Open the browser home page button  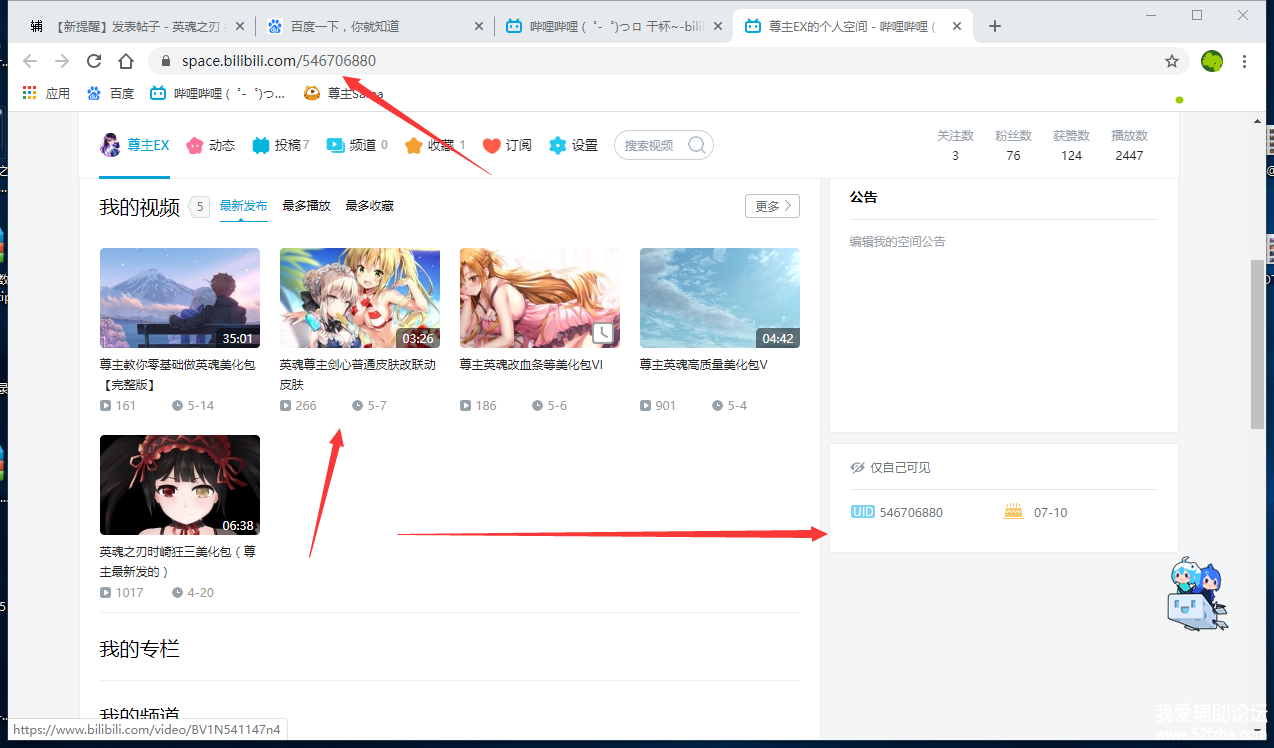(x=126, y=61)
